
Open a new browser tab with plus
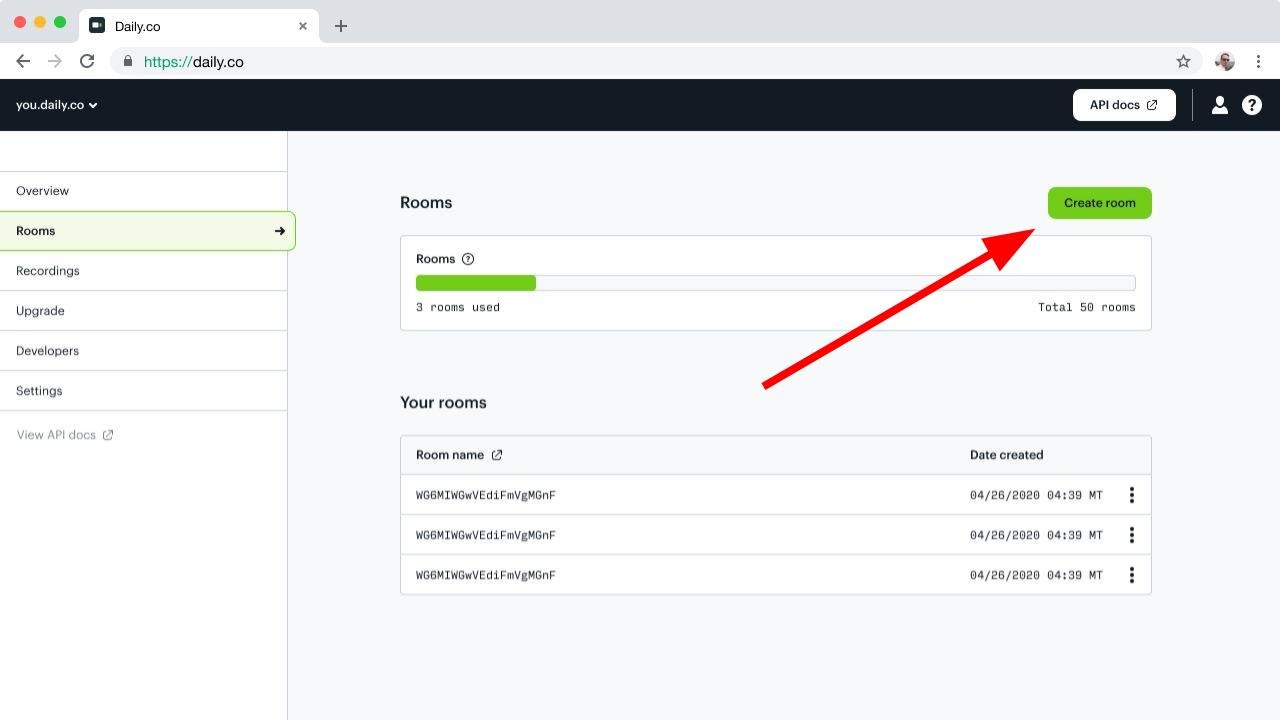[341, 26]
